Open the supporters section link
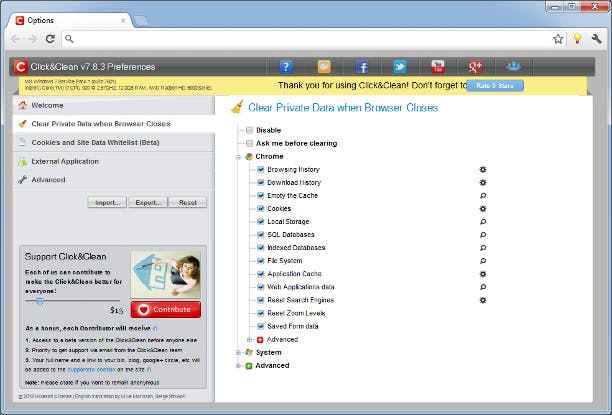The height and width of the screenshot is (415, 612). click(91, 369)
